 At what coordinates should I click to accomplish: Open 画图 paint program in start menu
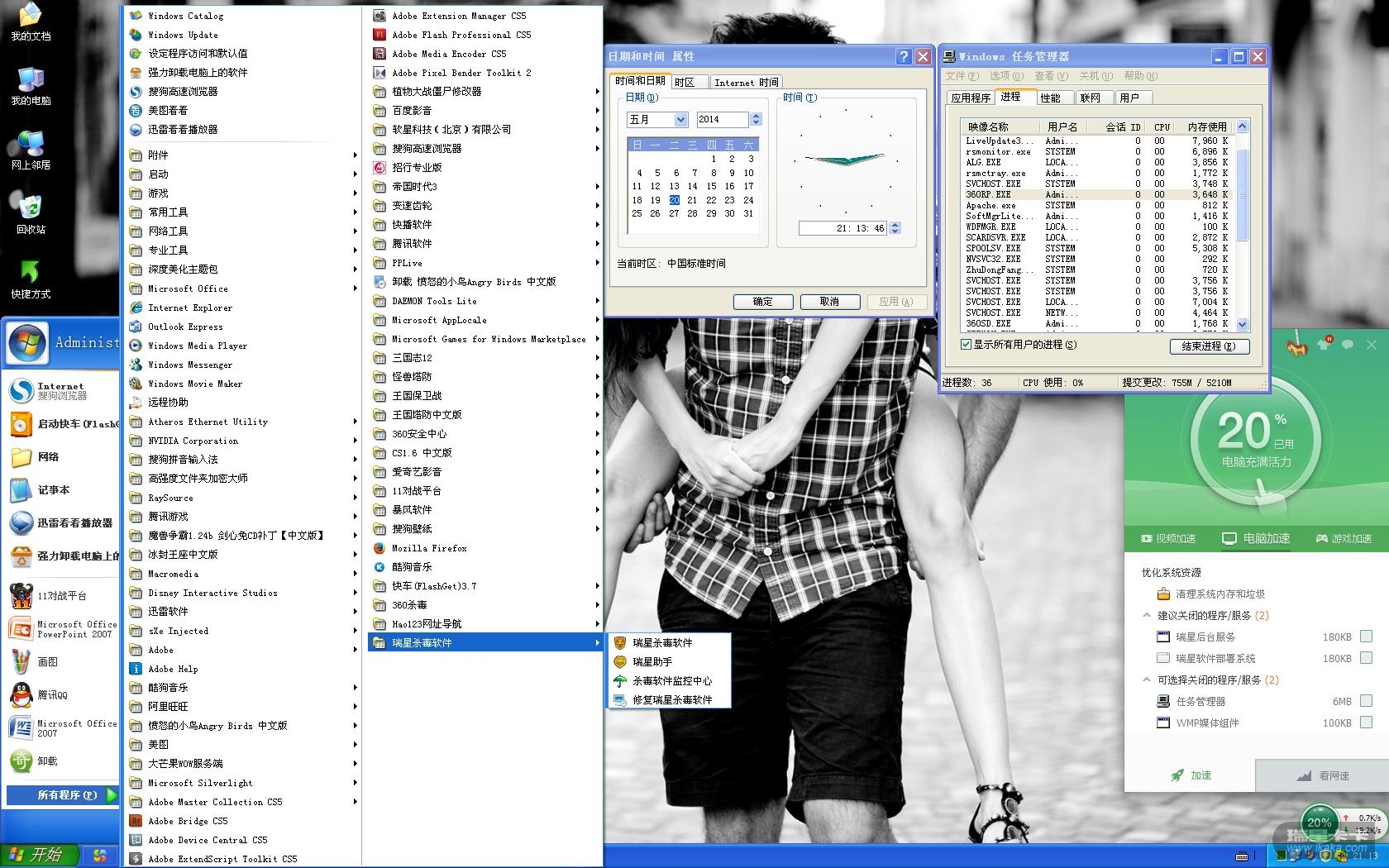pyautogui.click(x=47, y=662)
